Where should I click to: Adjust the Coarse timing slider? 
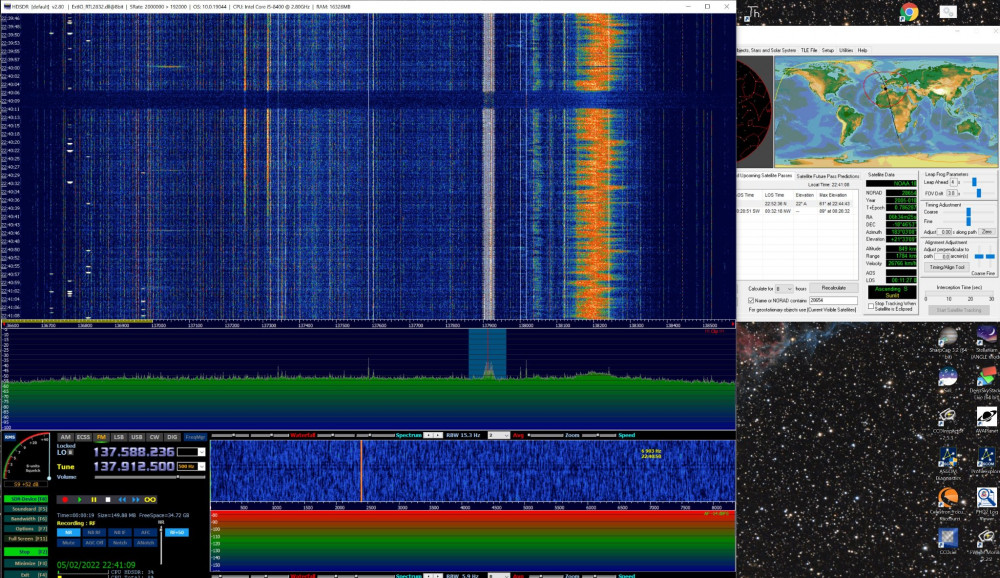[968, 212]
